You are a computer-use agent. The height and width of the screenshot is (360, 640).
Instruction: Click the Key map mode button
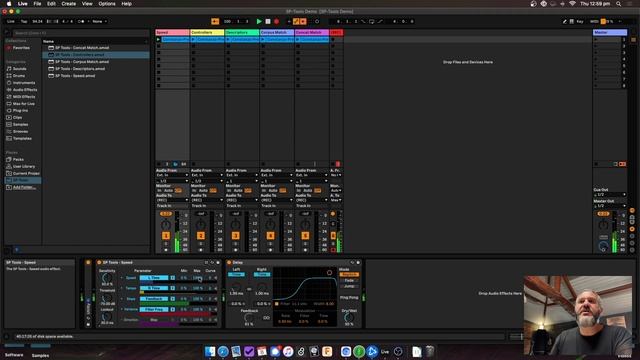pyautogui.click(x=580, y=21)
